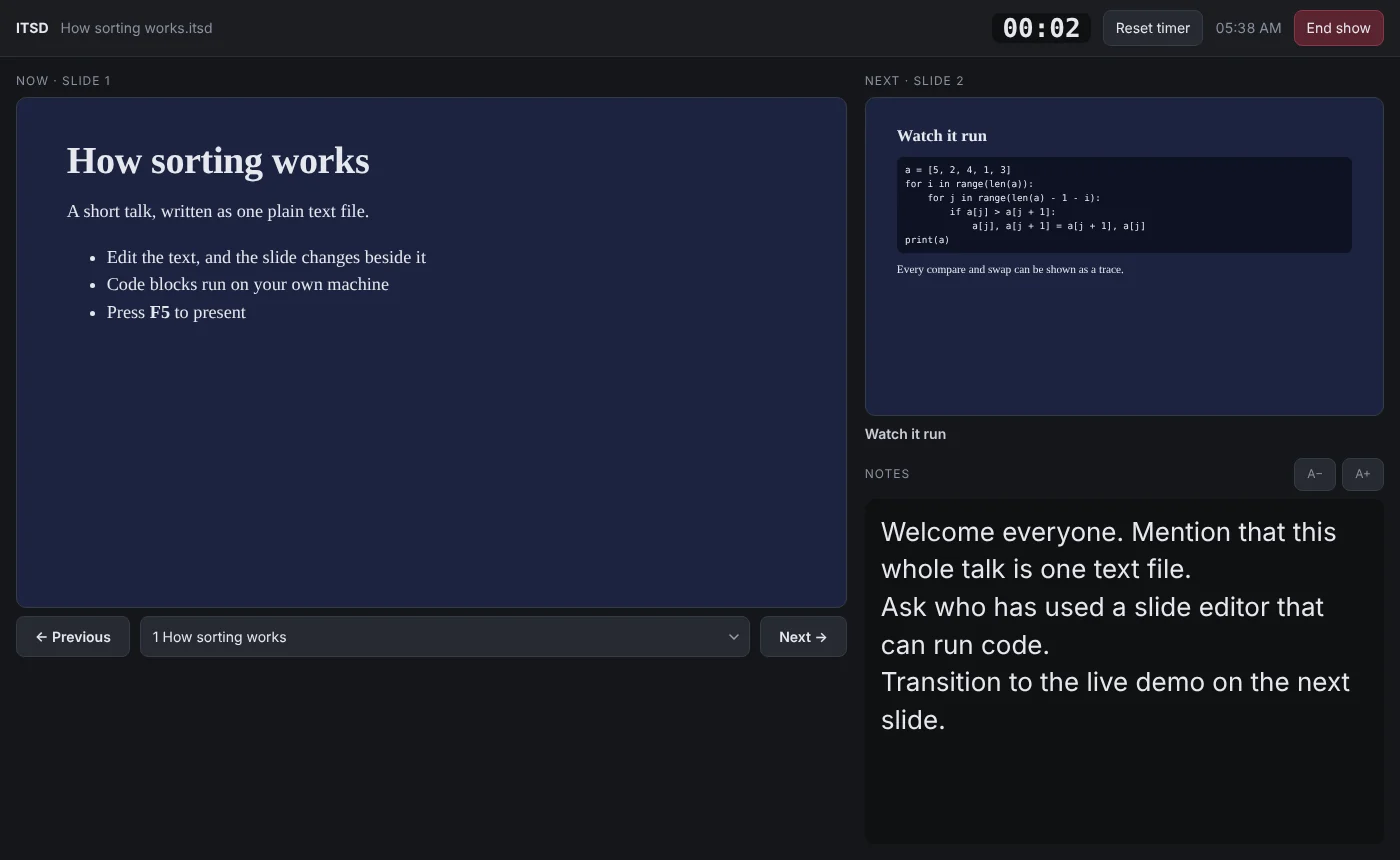Click the bullet Edit the text, and the slide changes
The height and width of the screenshot is (860, 1400).
266,257
